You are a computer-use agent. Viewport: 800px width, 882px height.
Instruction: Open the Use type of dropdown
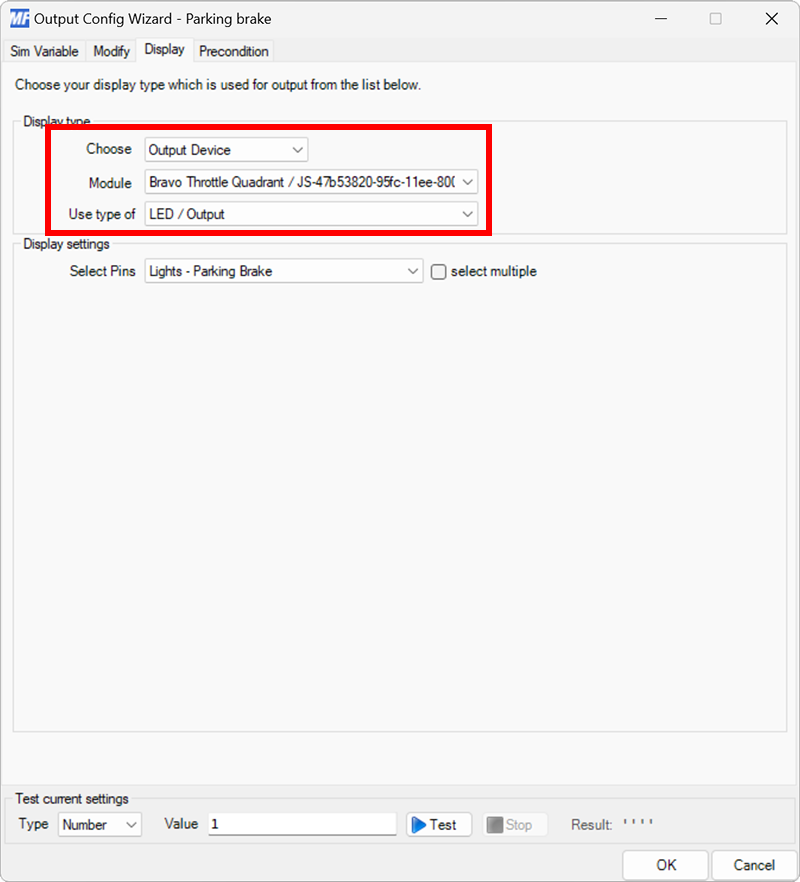click(465, 214)
